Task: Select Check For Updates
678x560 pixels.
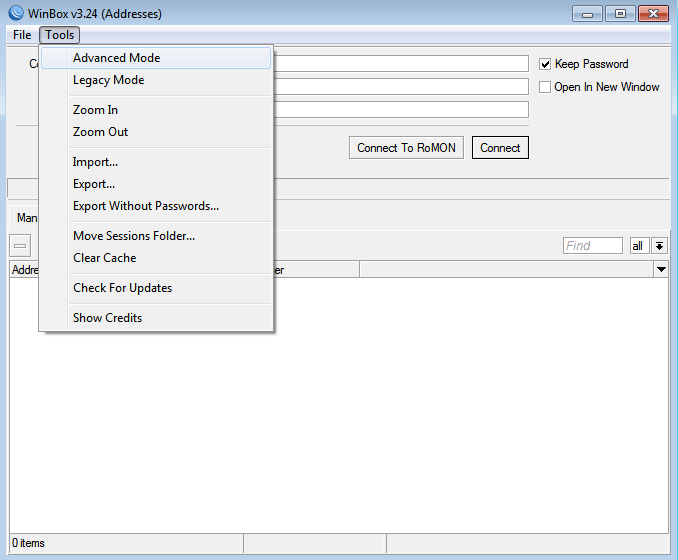Action: click(122, 288)
